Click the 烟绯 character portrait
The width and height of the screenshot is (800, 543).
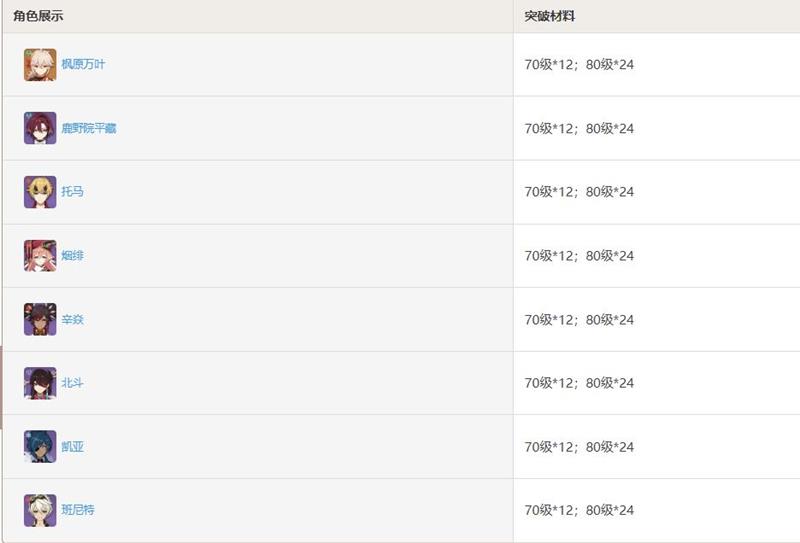[40, 256]
